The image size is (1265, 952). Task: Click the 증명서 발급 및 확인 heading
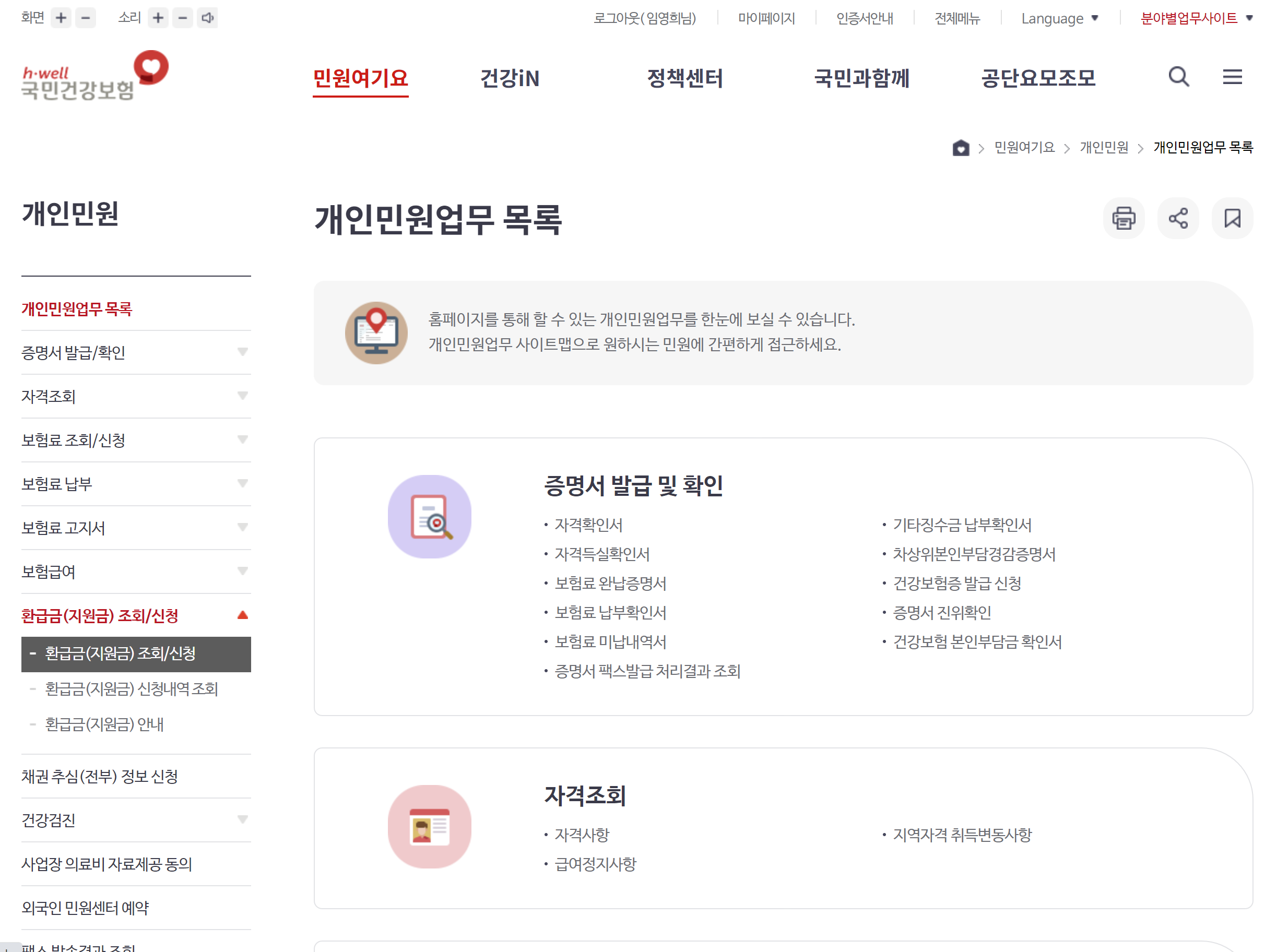pos(633,485)
